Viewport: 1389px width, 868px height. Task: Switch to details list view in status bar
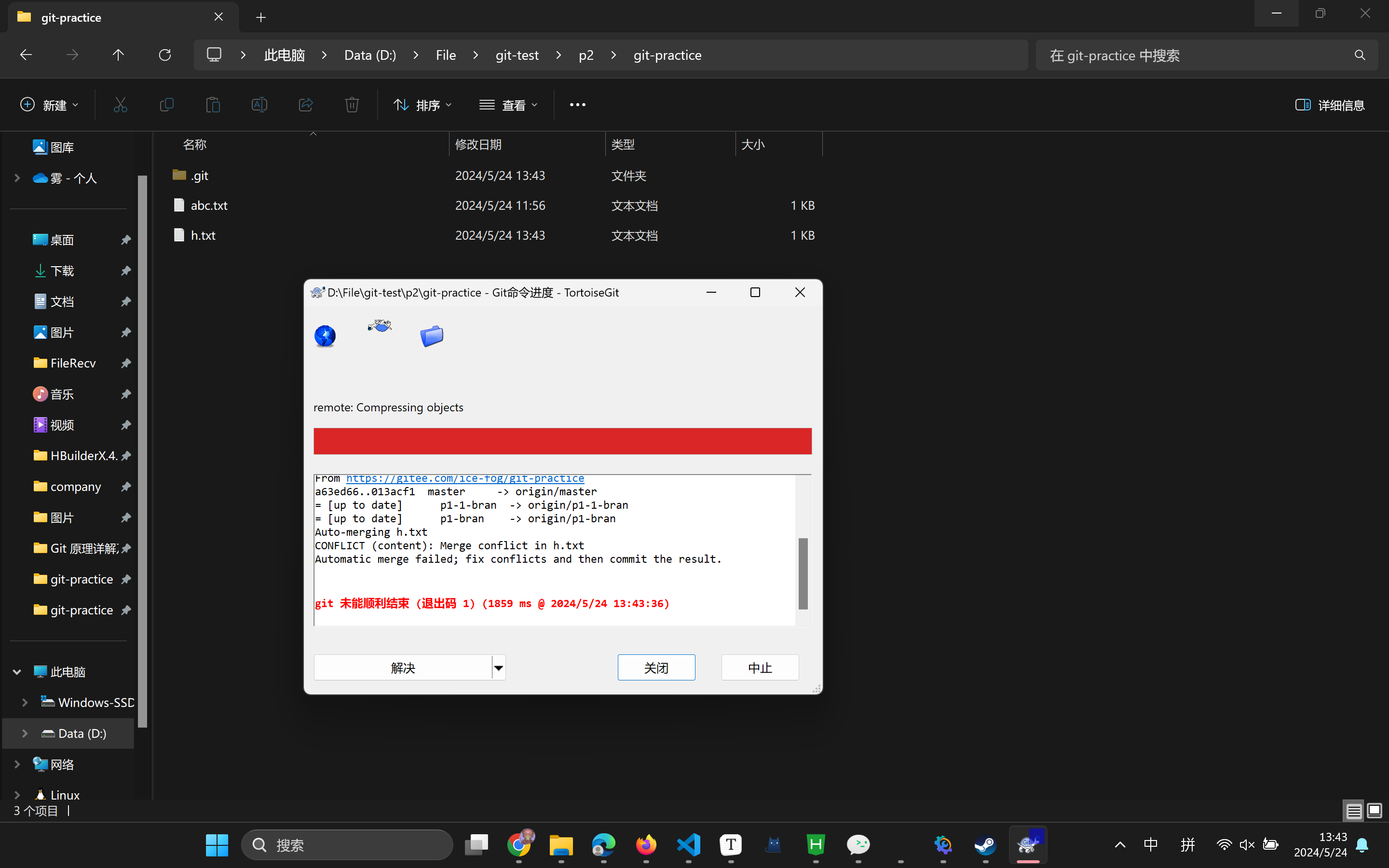tap(1353, 811)
